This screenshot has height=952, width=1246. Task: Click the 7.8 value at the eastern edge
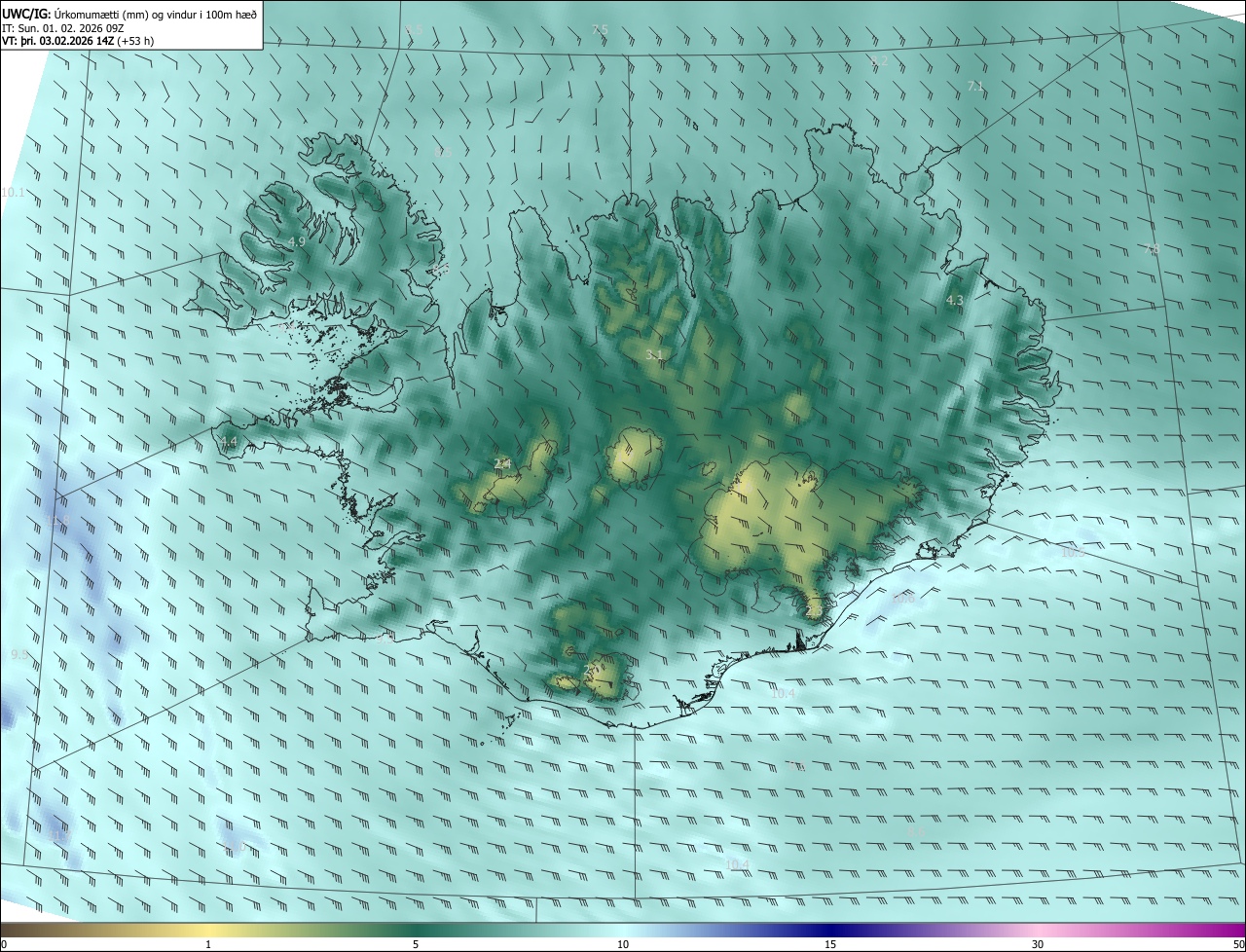point(1152,249)
